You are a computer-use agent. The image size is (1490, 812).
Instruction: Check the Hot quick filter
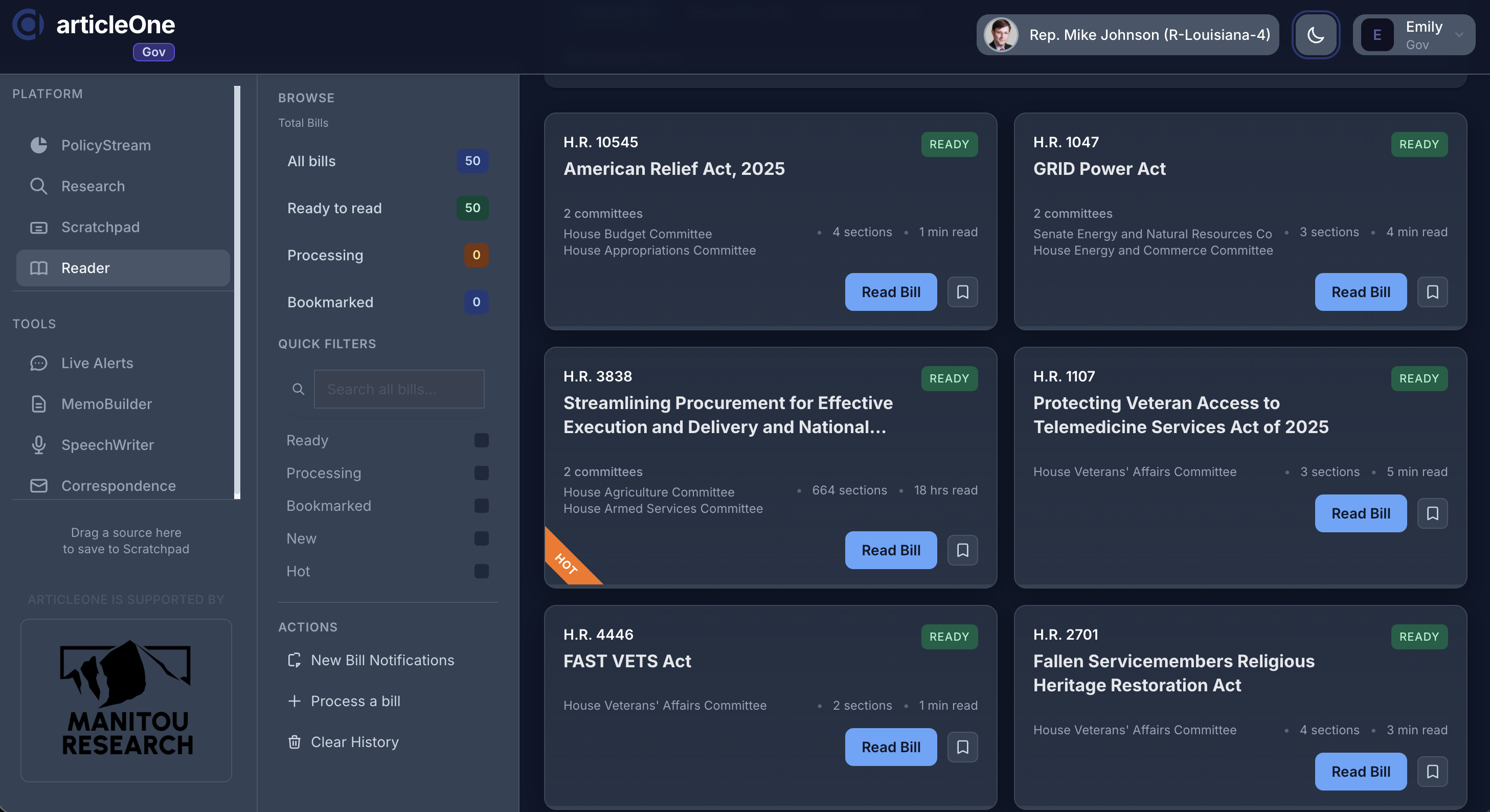pyautogui.click(x=481, y=571)
